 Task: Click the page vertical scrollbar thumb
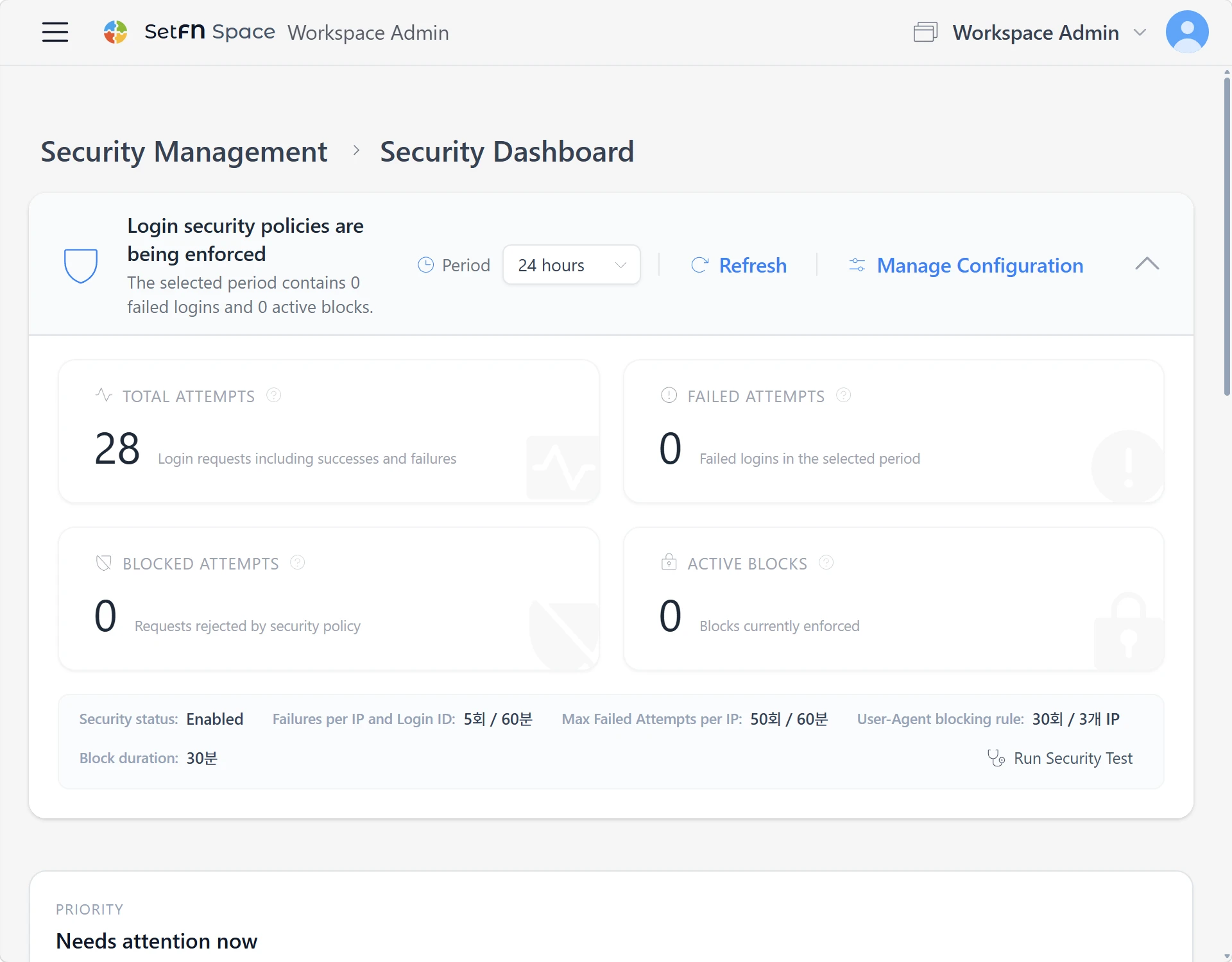(x=1227, y=237)
